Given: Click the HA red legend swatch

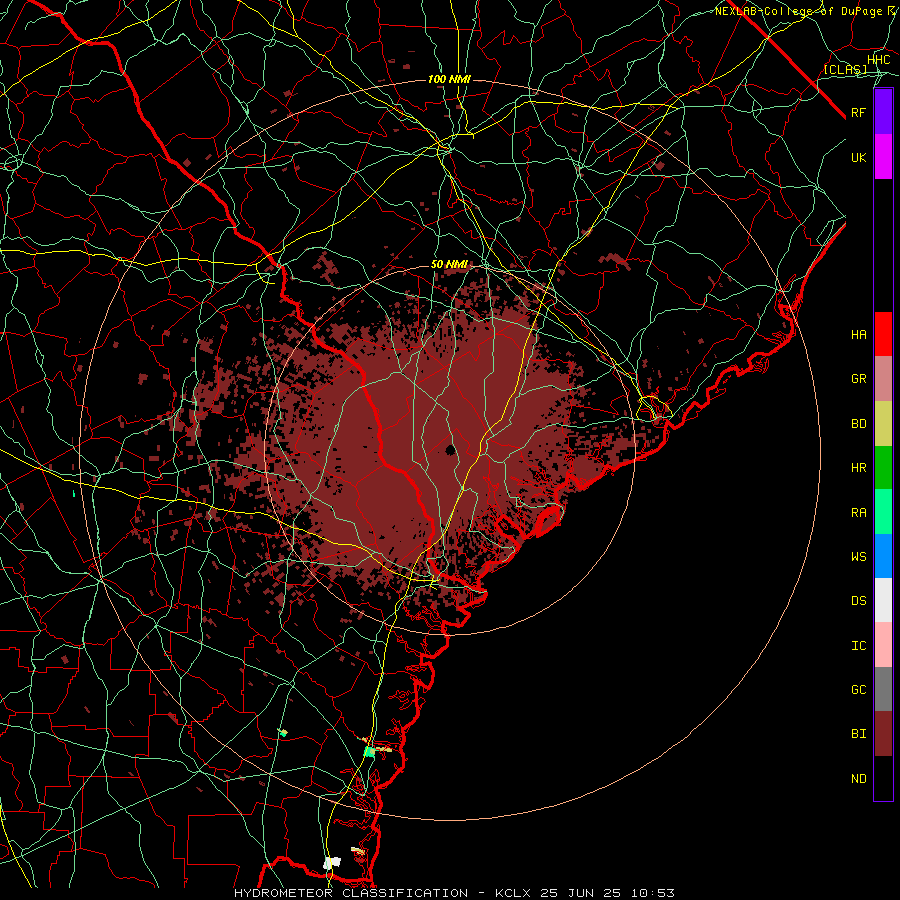Looking at the screenshot, I should (x=883, y=334).
